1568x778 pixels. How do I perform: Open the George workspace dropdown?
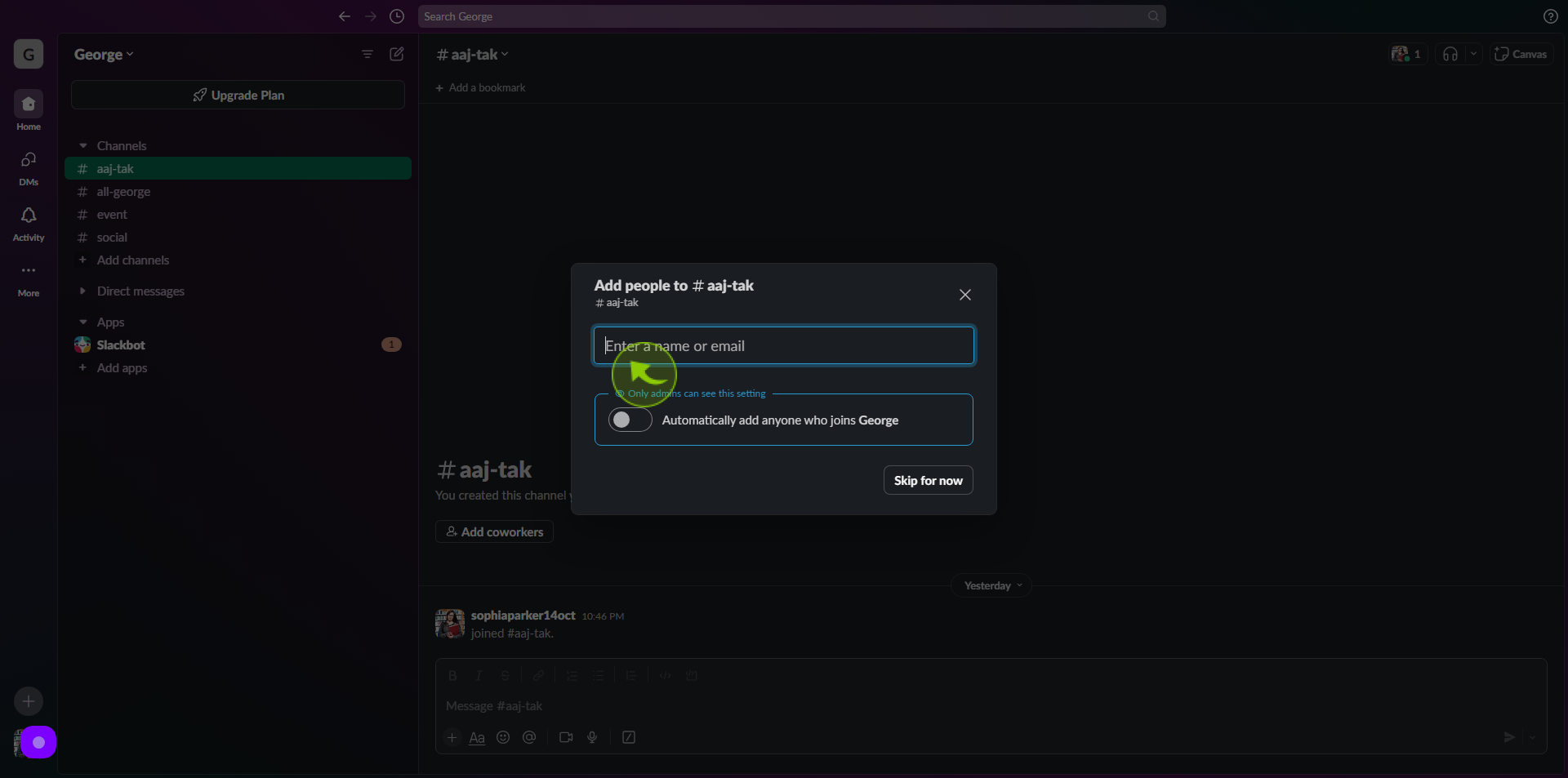[104, 55]
